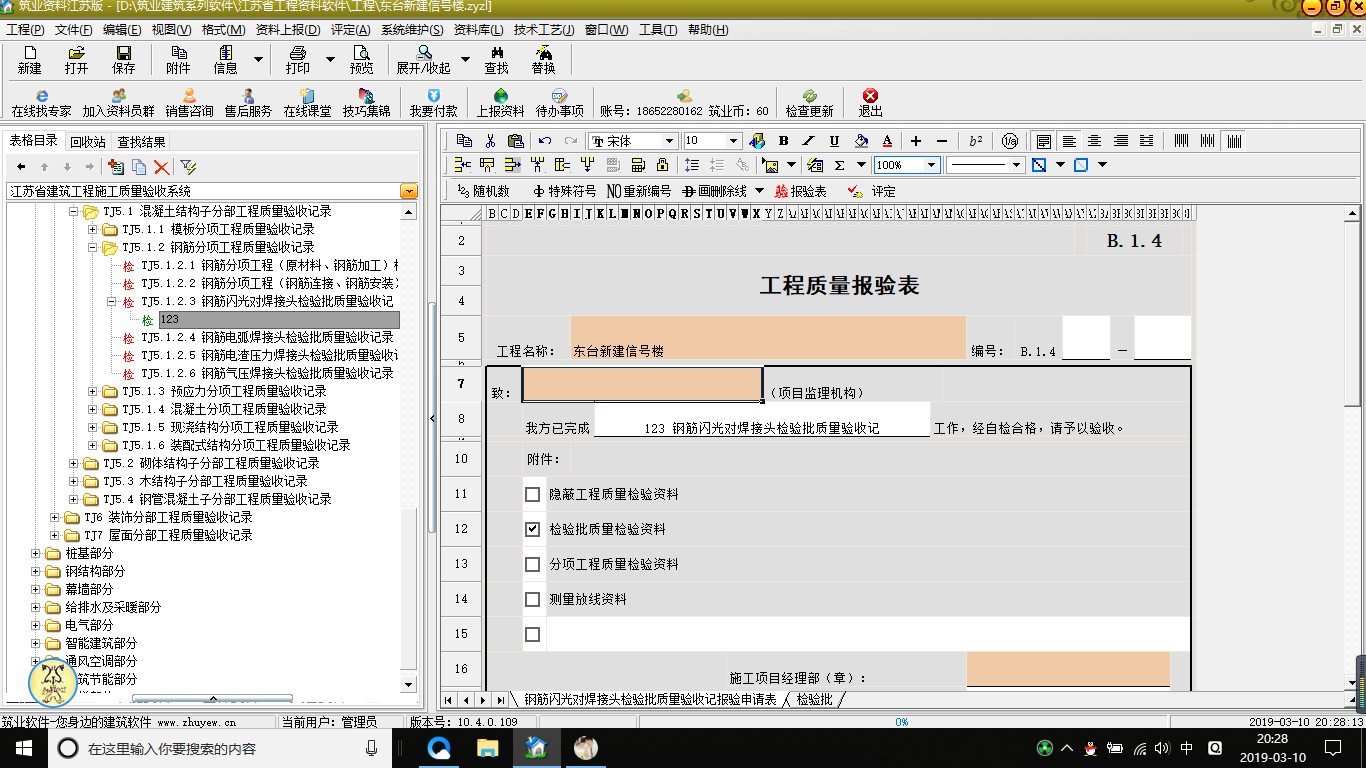Click the 保存 (Save) toolbar icon
The image size is (1366, 768).
tap(123, 59)
